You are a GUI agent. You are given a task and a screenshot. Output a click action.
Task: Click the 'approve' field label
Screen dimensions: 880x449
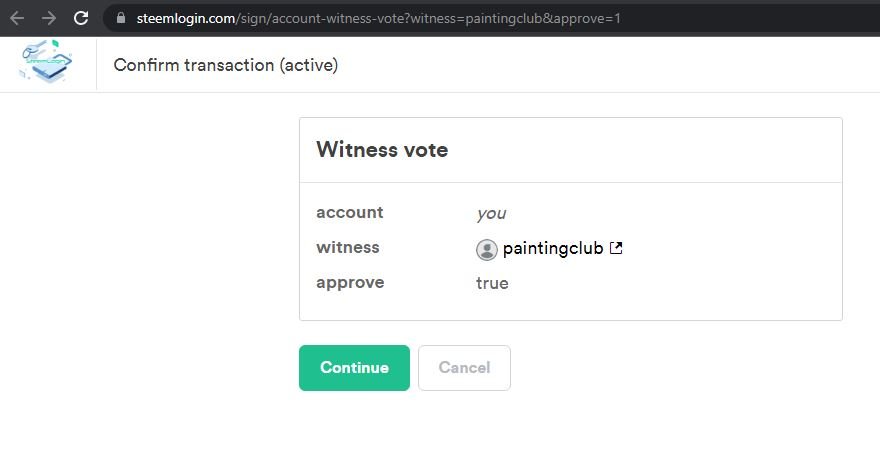pos(350,282)
